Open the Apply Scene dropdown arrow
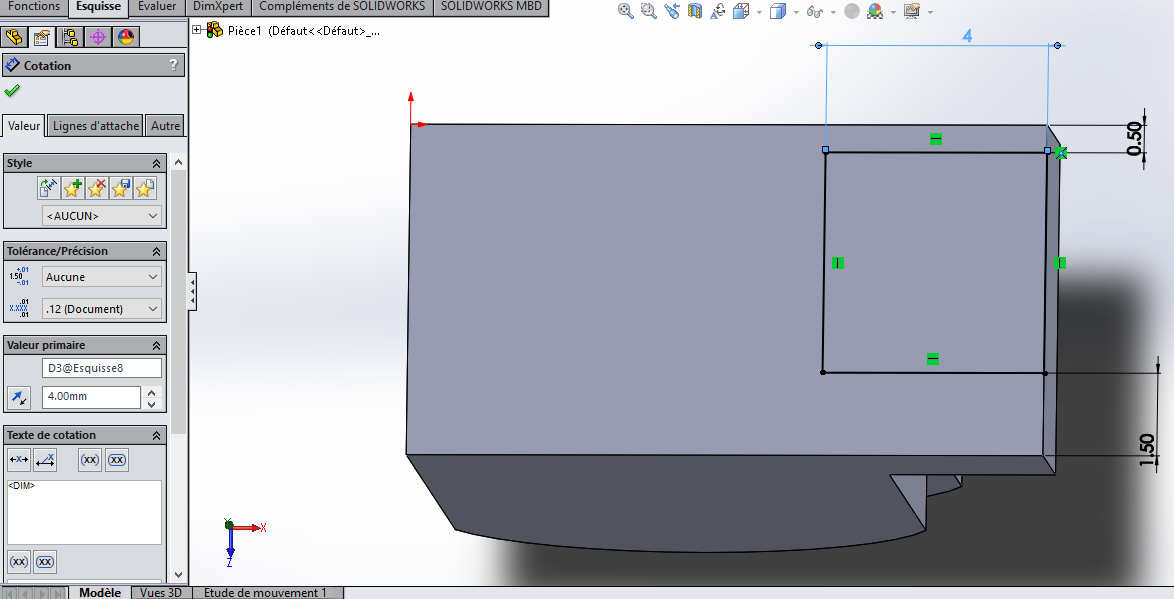Screen dimensions: 1174x599 (892, 12)
